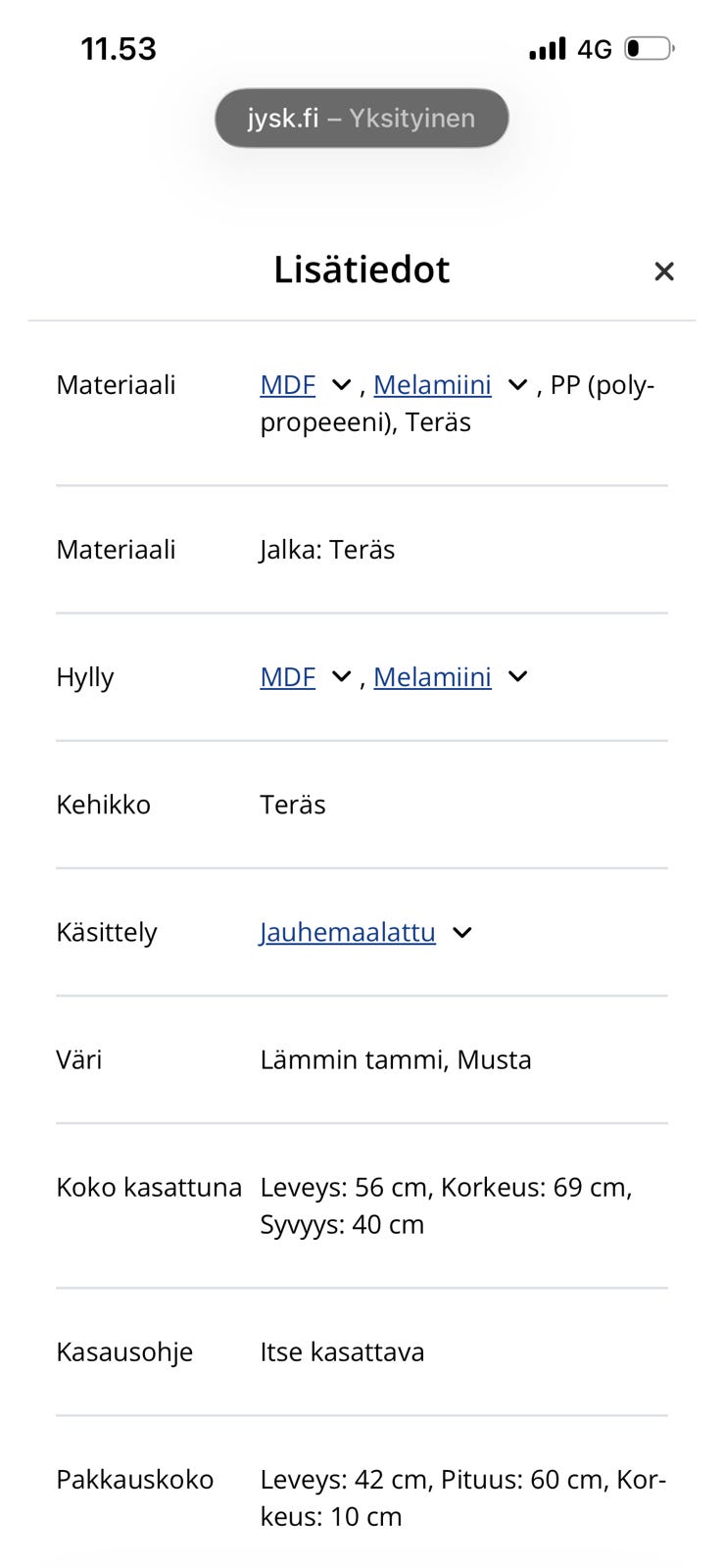Tap the jysk.fi address pill
Viewport: 724px width, 1568px height.
point(362,118)
